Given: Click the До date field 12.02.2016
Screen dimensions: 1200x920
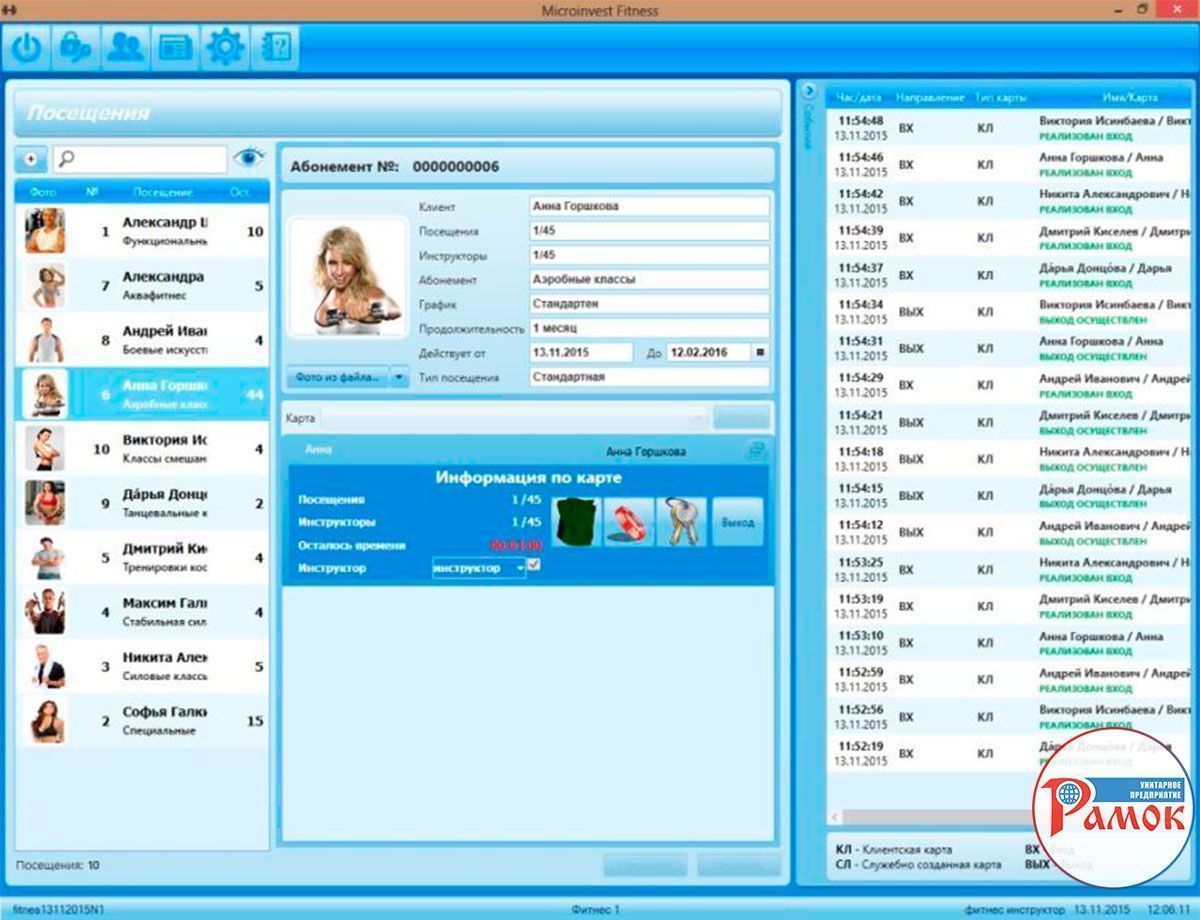Looking at the screenshot, I should point(707,352).
